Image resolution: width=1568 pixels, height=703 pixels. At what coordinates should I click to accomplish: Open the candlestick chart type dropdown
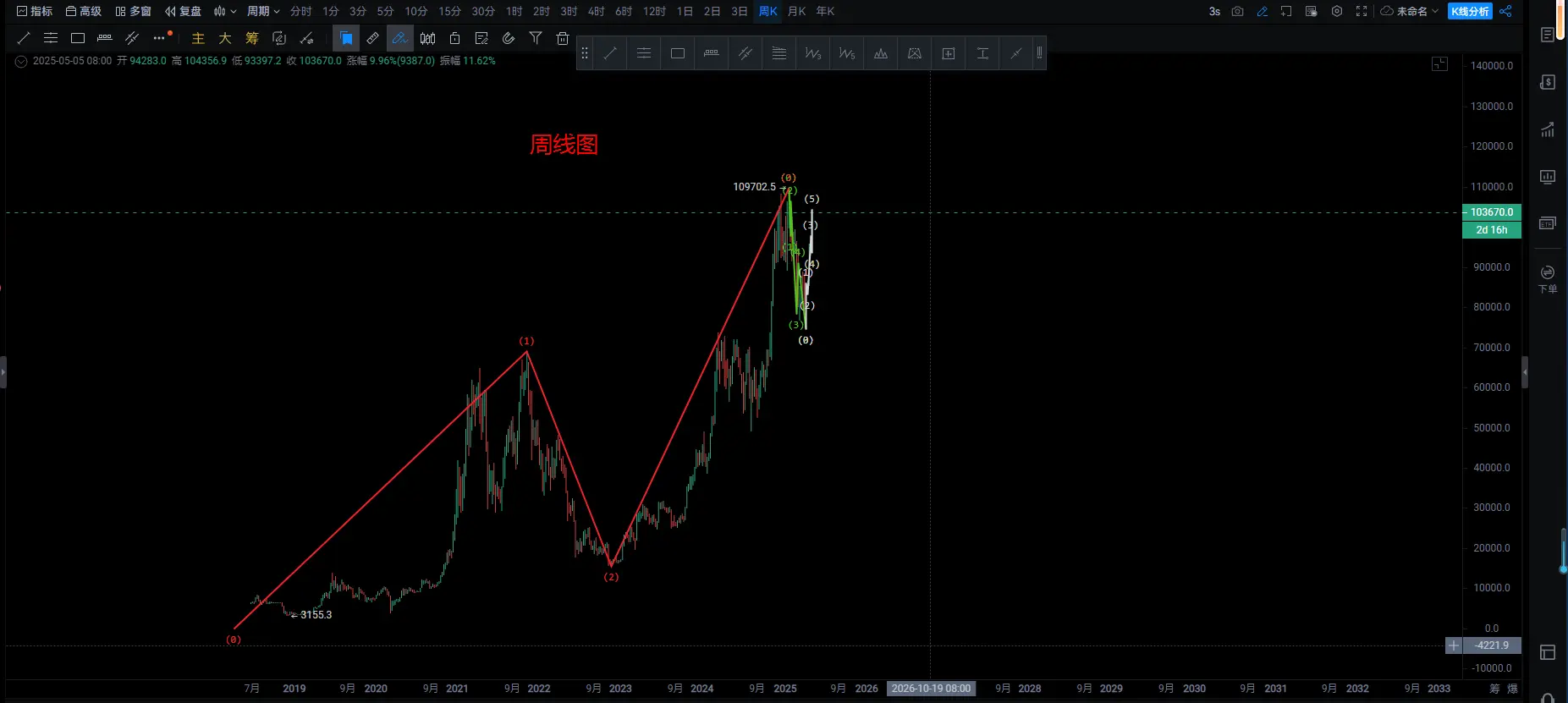coord(225,11)
